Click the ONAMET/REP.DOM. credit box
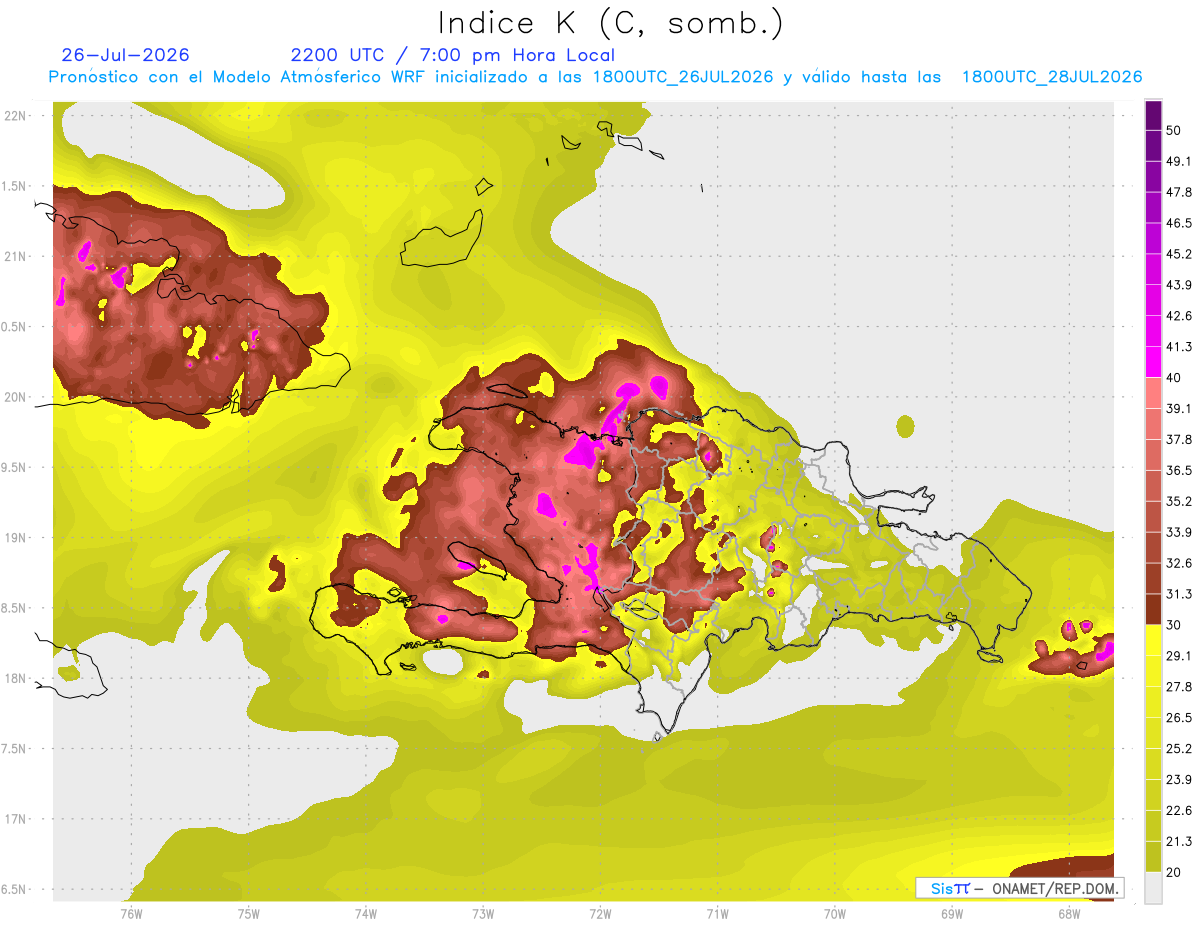 [1018, 888]
